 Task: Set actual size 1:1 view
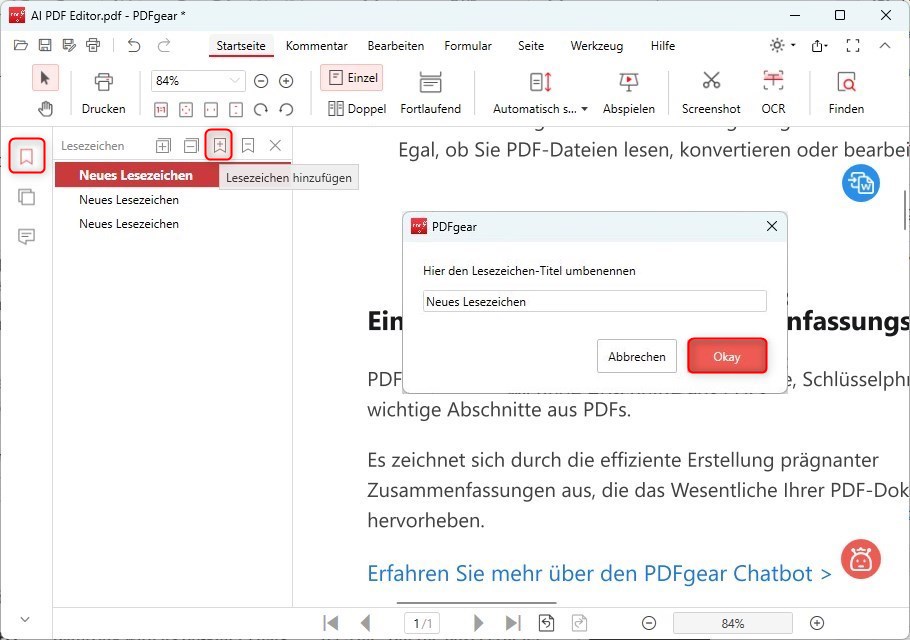coord(161,109)
